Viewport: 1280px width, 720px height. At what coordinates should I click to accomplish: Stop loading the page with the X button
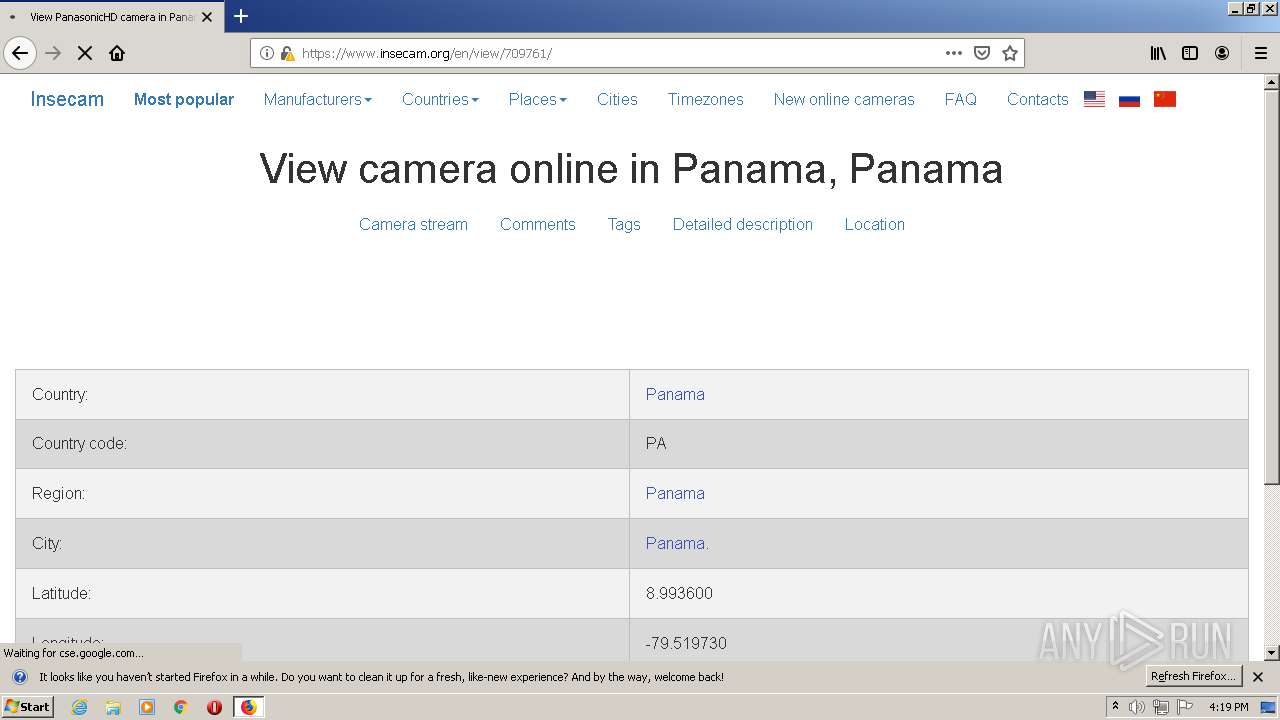click(x=85, y=53)
